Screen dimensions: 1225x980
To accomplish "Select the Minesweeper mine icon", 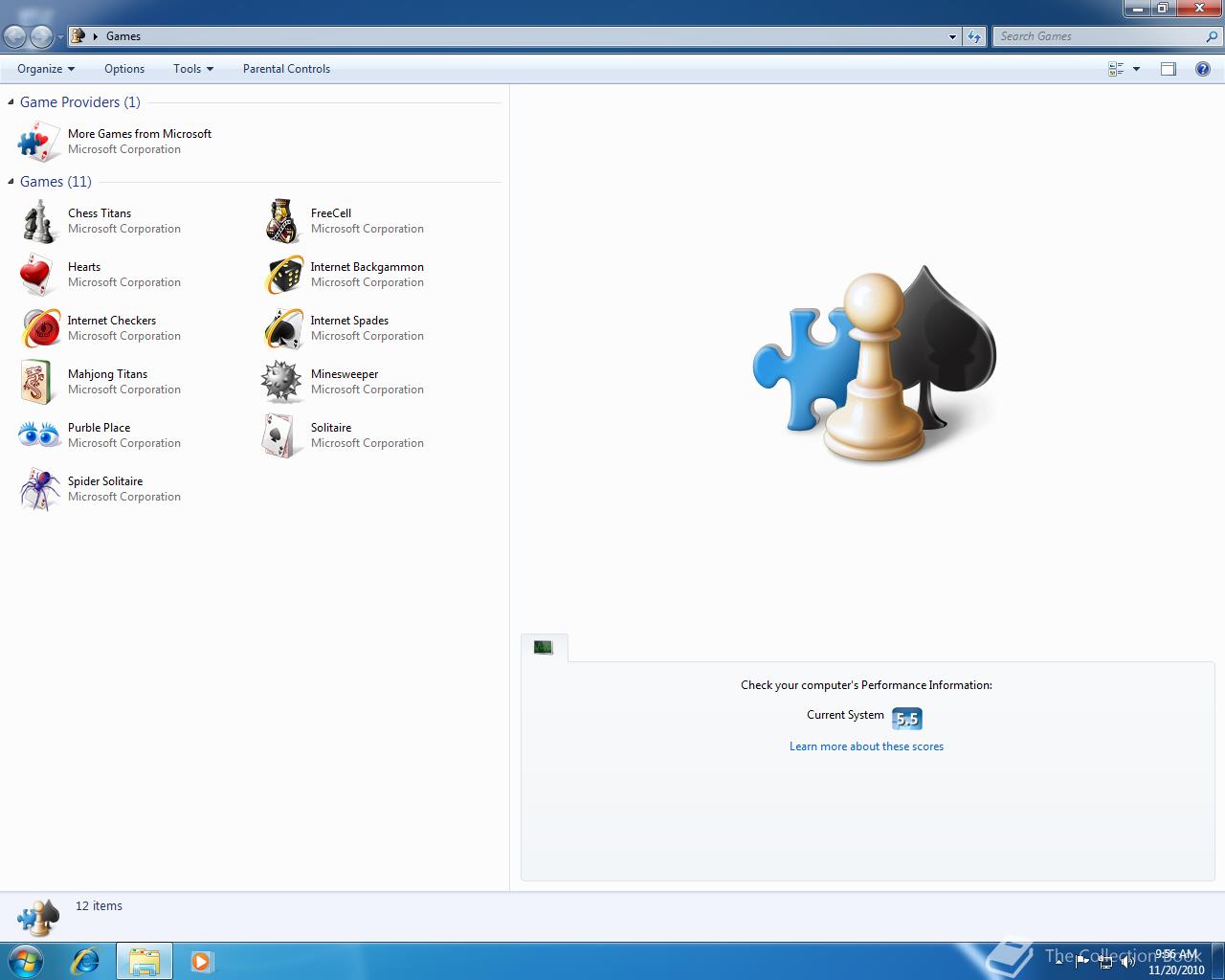I will [282, 382].
